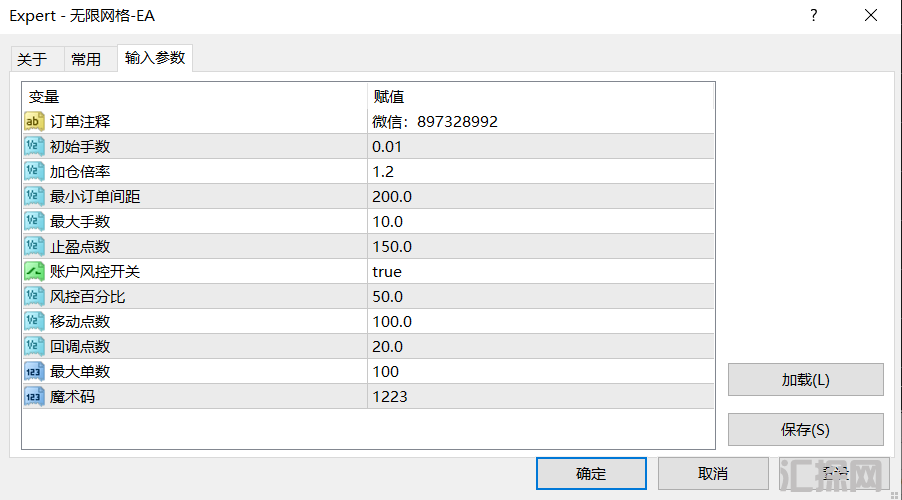
Task: Select the 50.0 value cell
Action: [541, 297]
